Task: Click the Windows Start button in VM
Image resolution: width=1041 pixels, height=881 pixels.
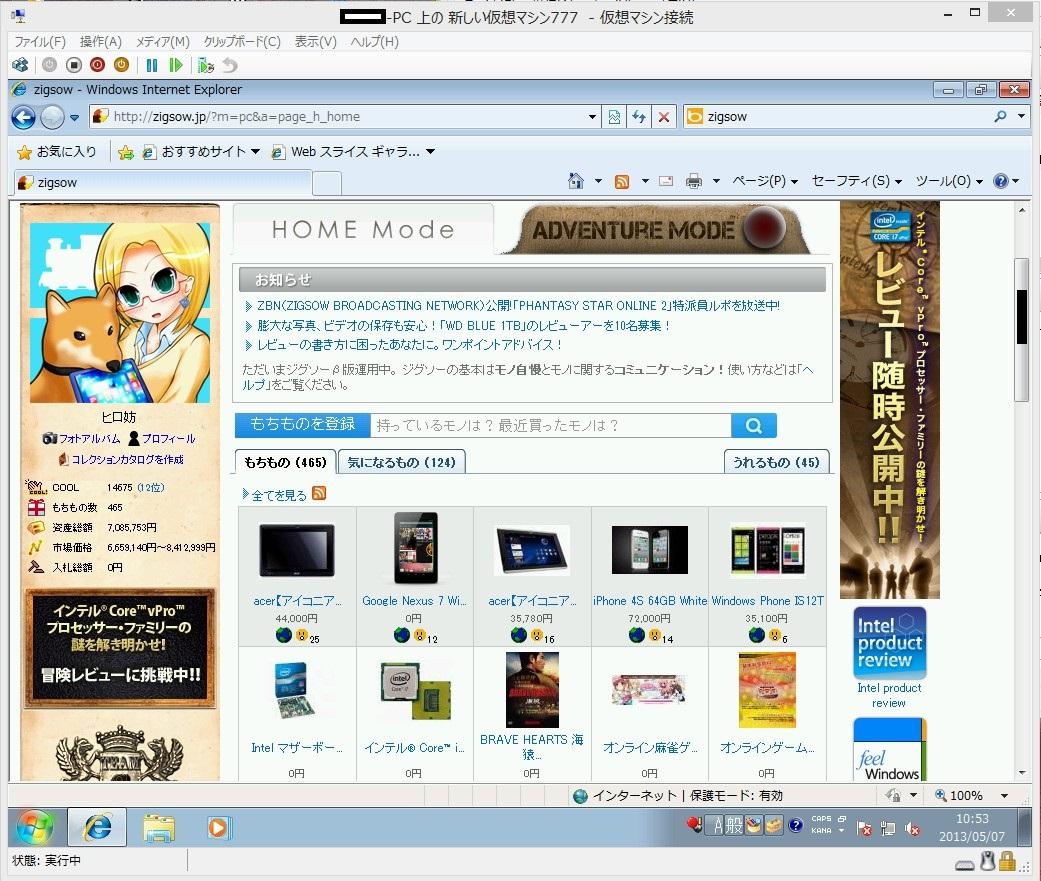Action: [35, 829]
